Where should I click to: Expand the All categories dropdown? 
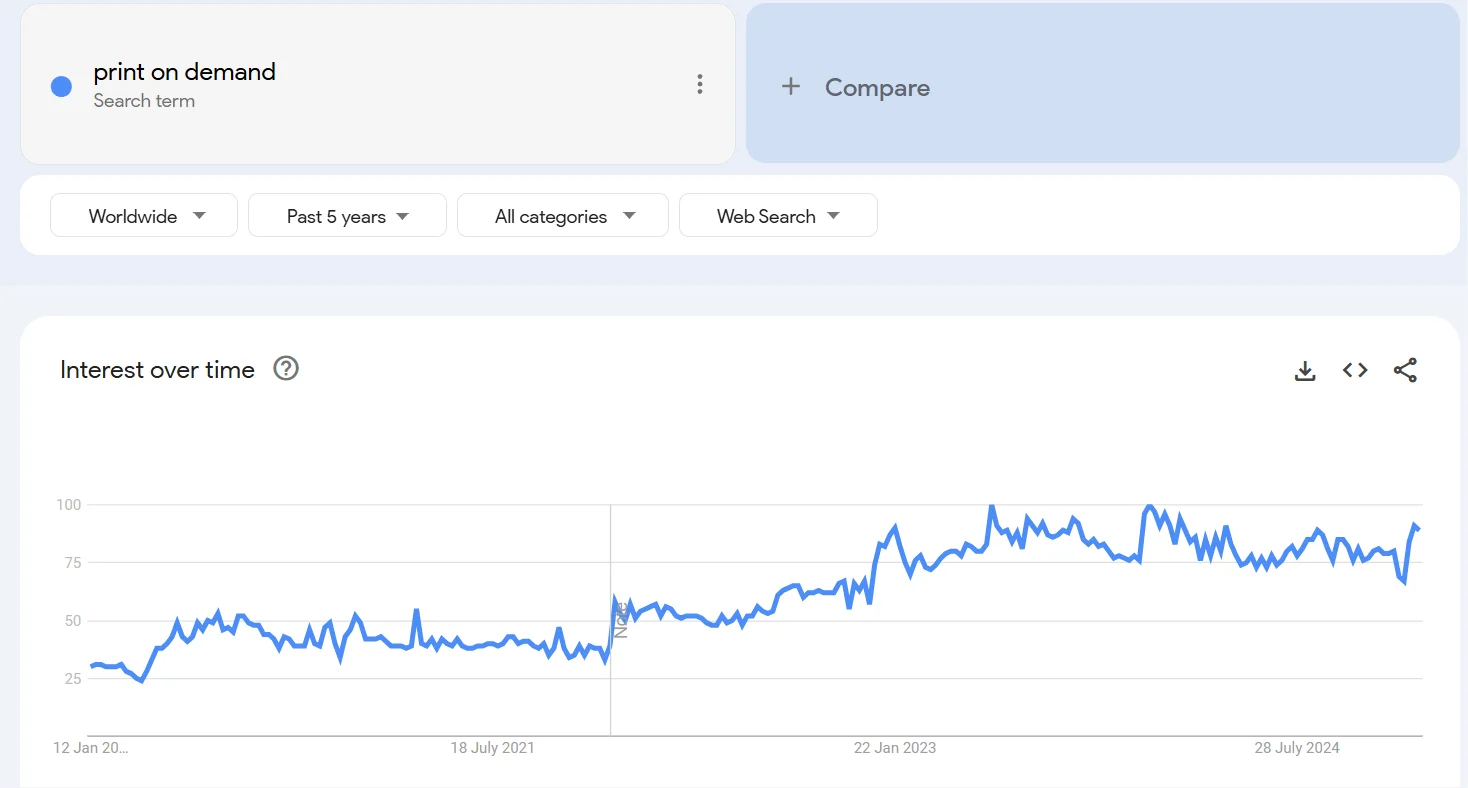coord(563,216)
